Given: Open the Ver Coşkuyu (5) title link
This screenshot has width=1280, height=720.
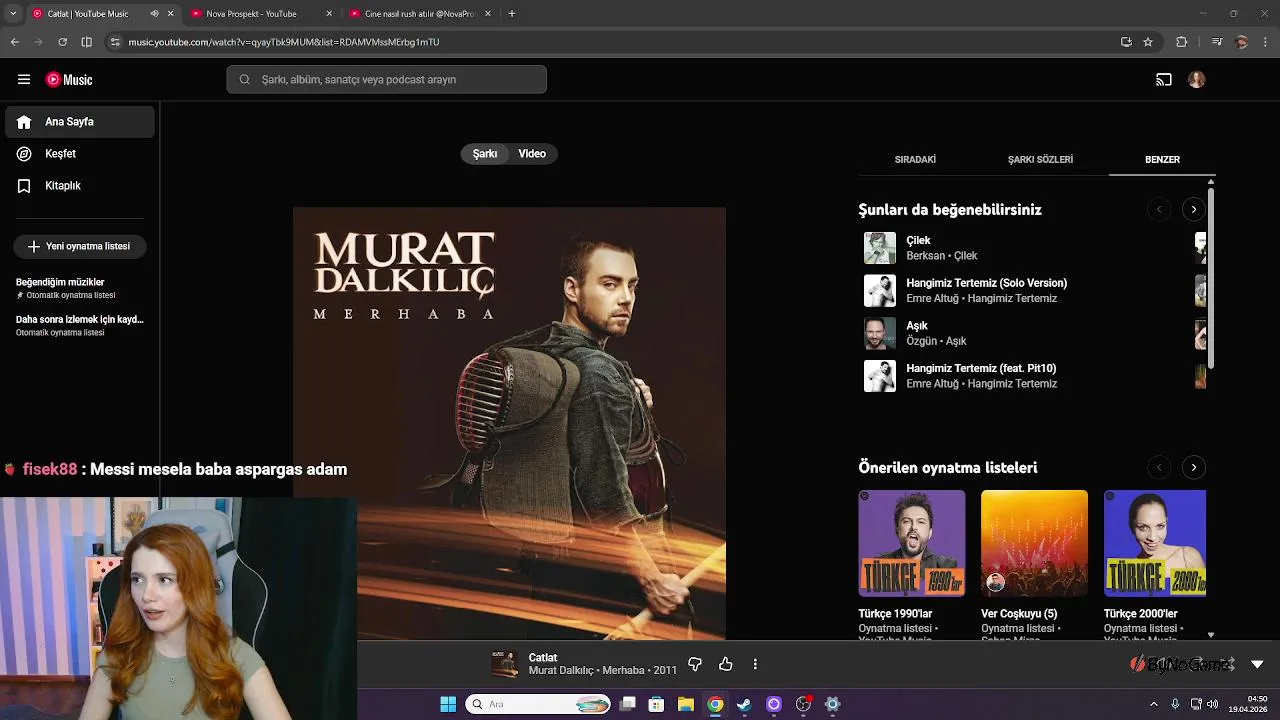Looking at the screenshot, I should pyautogui.click(x=1019, y=614).
